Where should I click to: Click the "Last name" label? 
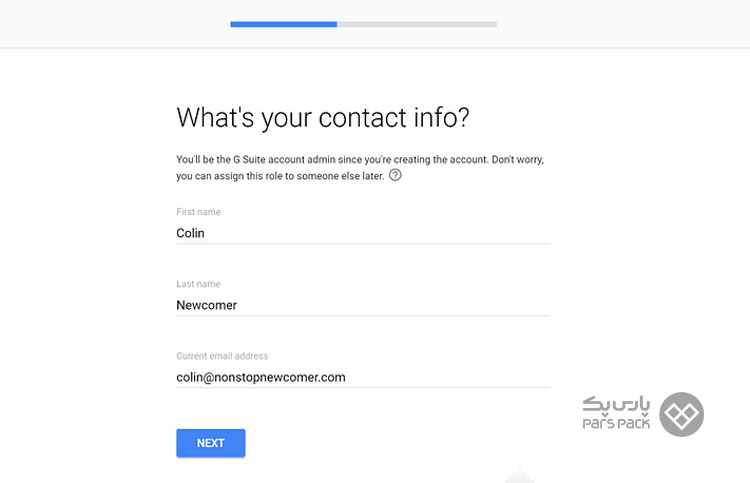pos(199,284)
